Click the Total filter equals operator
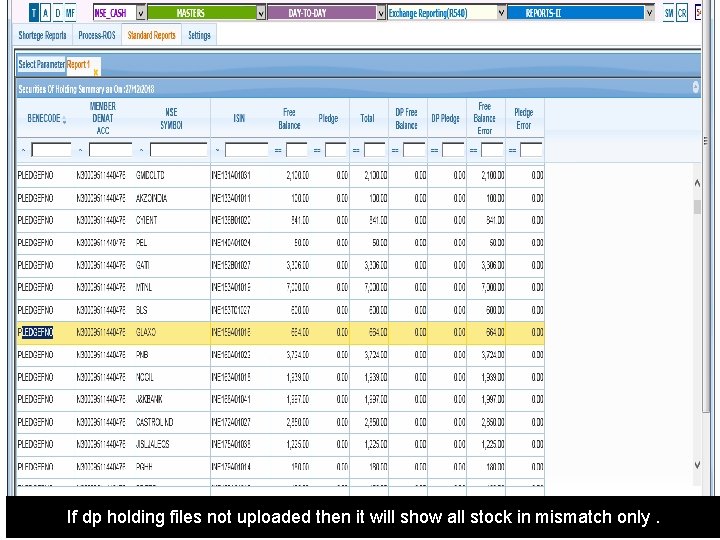The height and width of the screenshot is (540, 720). pos(356,150)
